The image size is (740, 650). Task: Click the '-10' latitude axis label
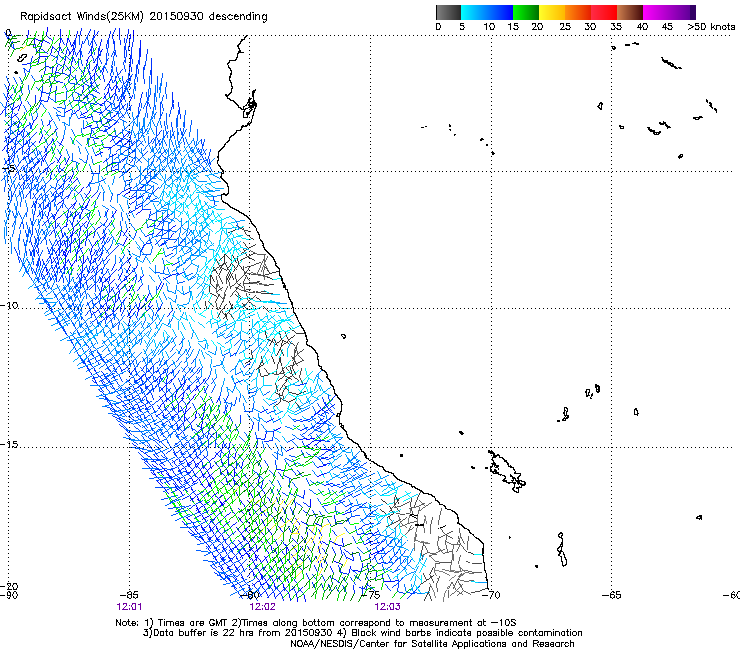point(9,305)
